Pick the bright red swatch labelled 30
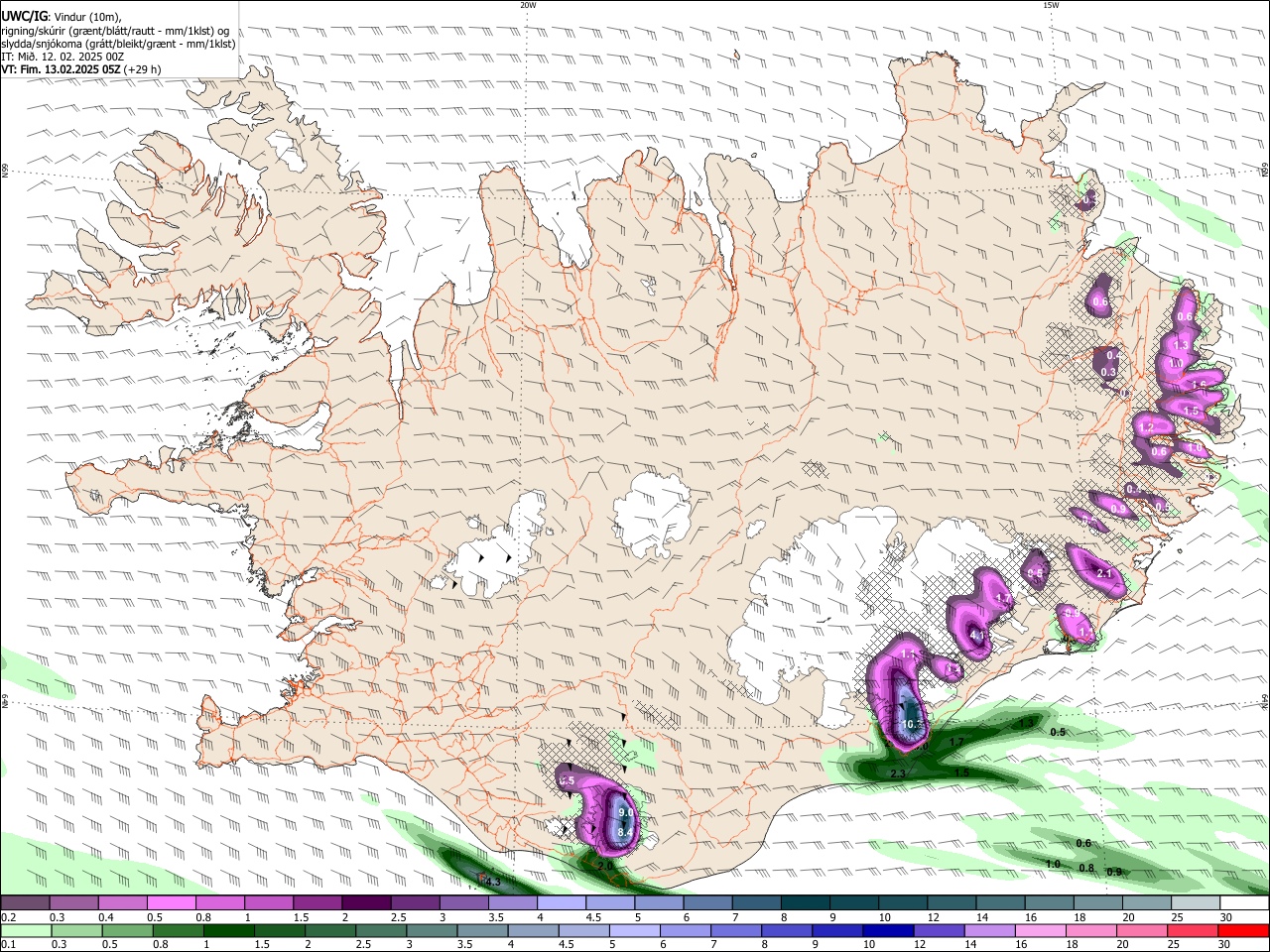 (x=1244, y=930)
